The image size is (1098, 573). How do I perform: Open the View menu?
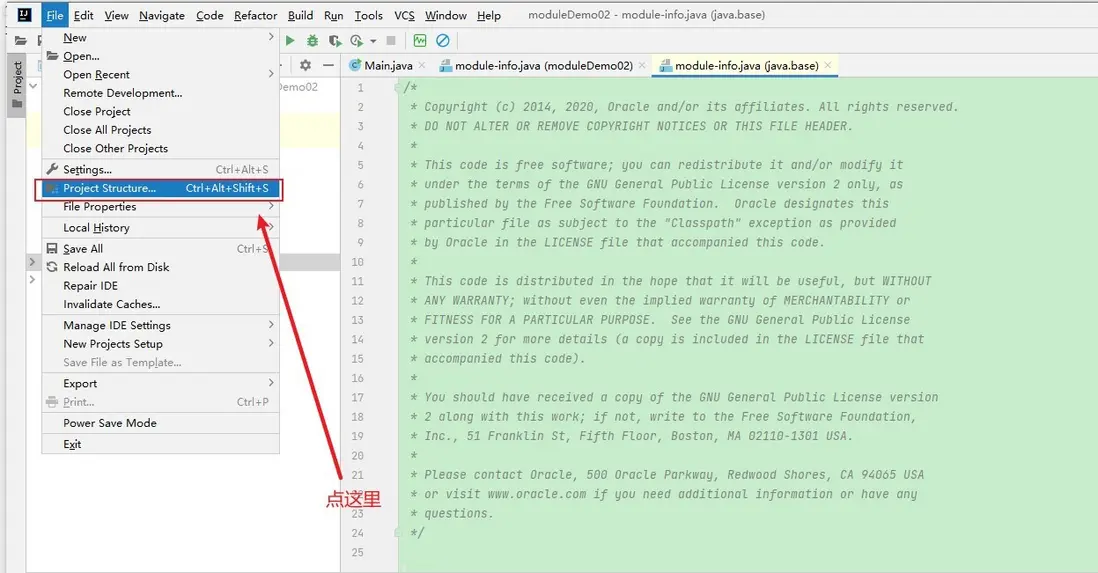point(116,15)
